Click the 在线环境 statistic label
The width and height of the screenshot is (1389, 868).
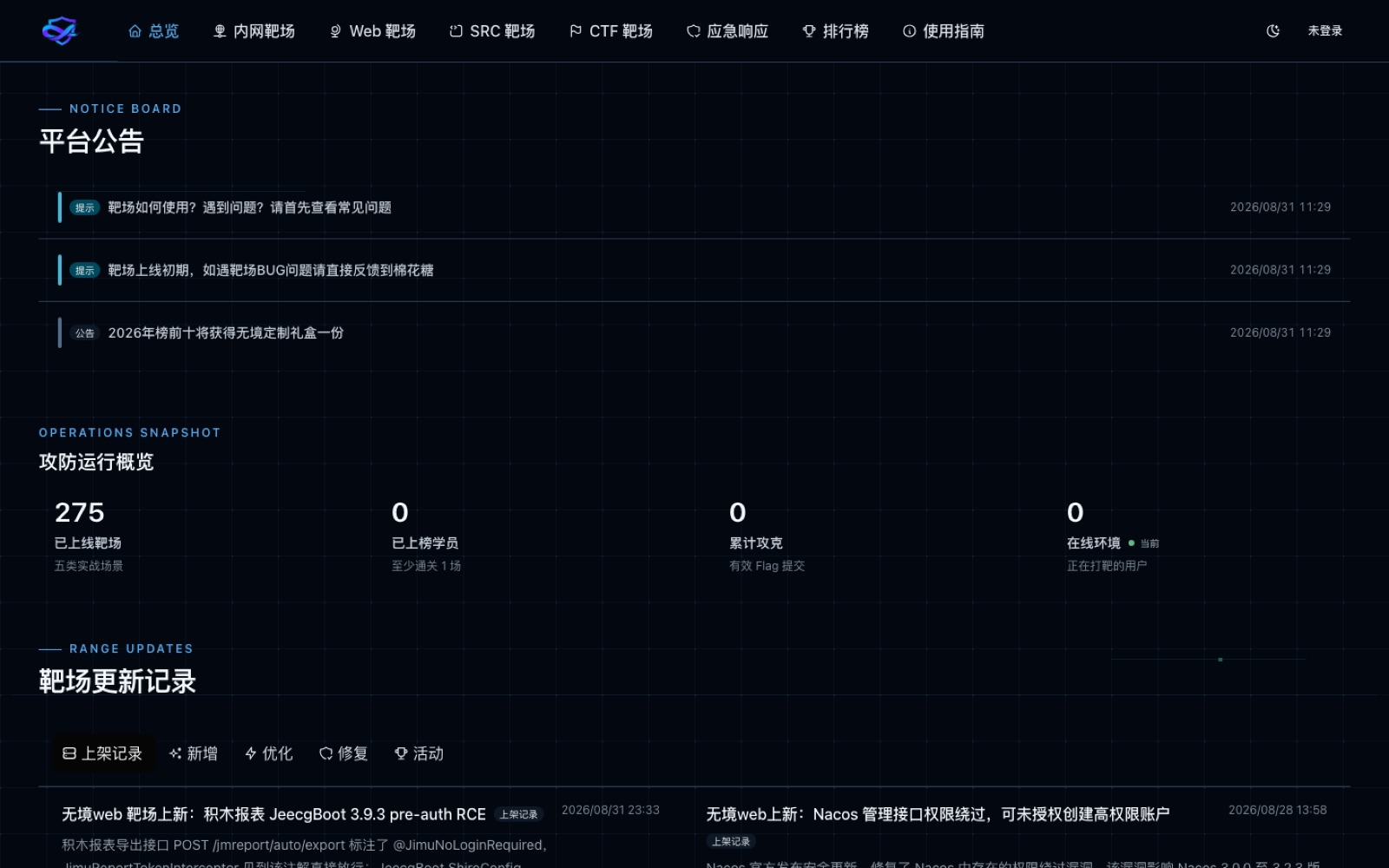(1093, 543)
